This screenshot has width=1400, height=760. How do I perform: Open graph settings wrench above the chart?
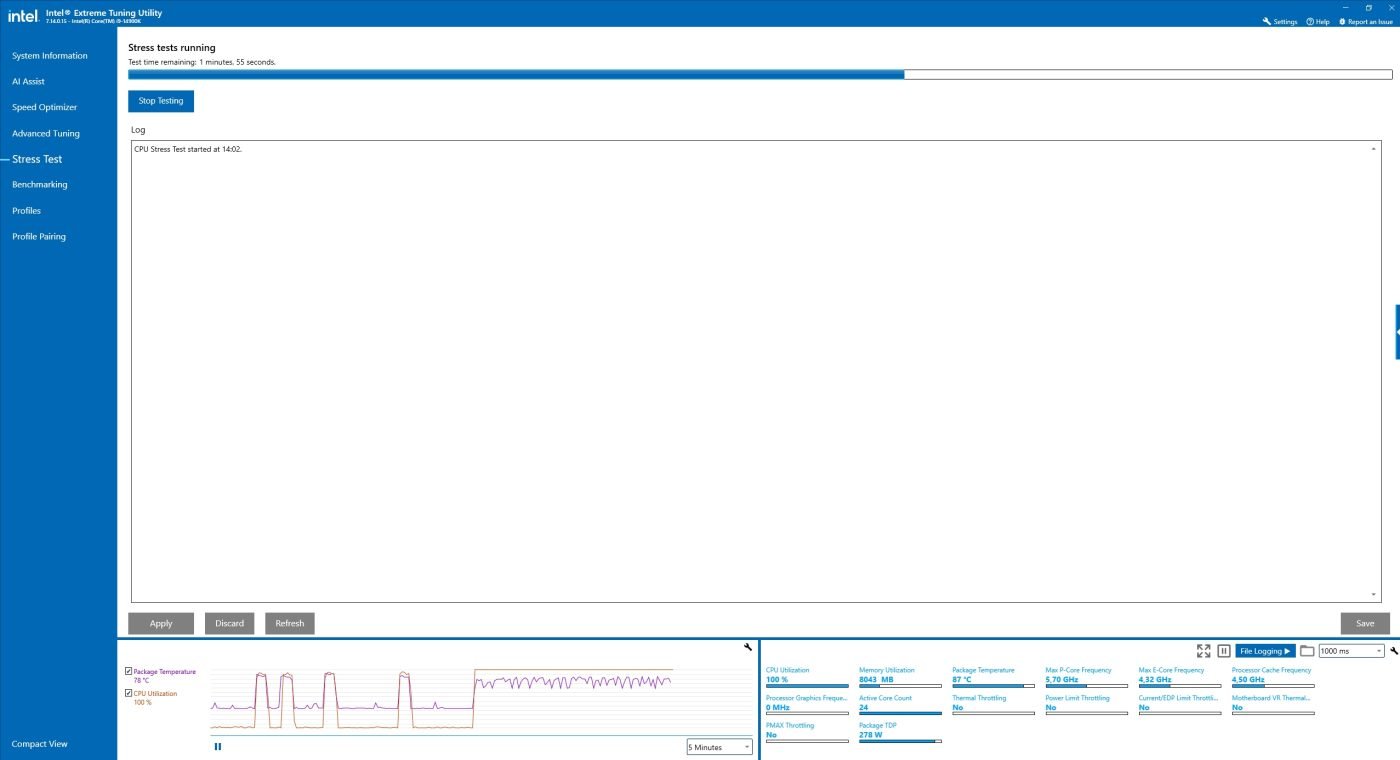point(748,647)
